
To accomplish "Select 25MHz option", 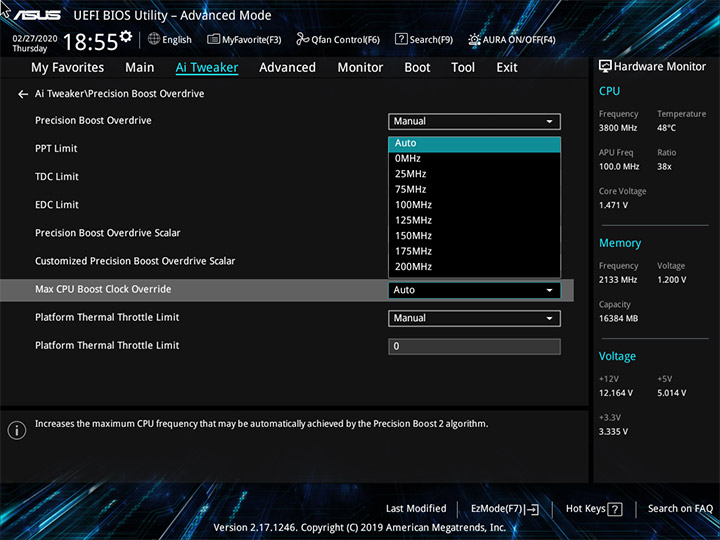I will click(x=474, y=174).
